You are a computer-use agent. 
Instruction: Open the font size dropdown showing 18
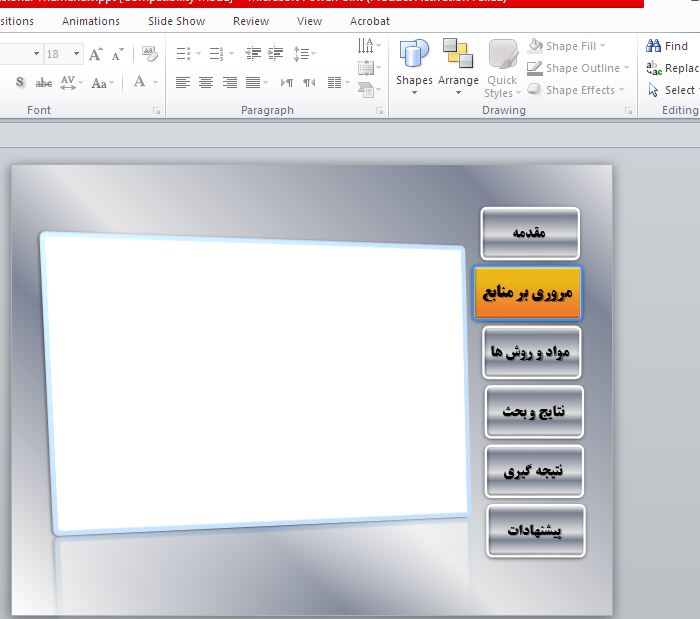[x=77, y=54]
